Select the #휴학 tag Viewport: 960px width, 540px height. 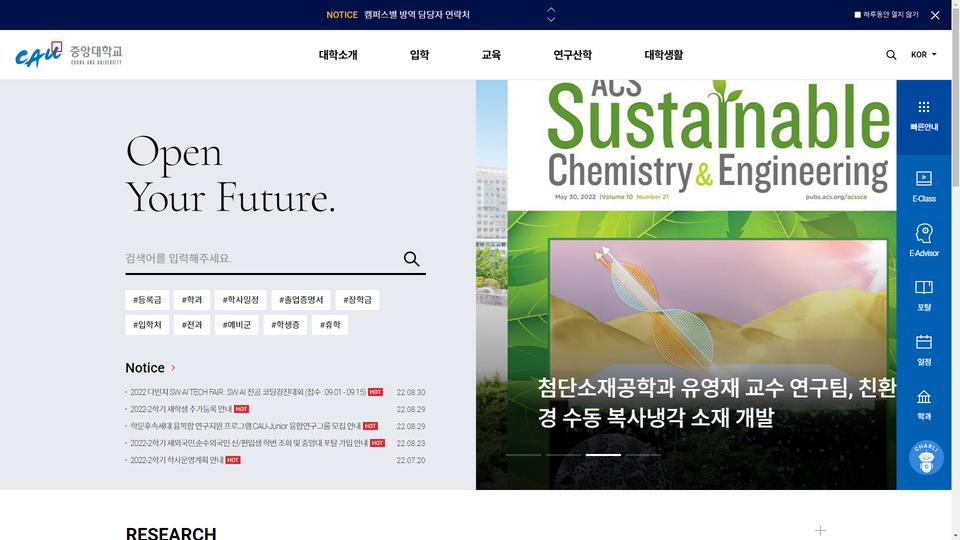coord(330,325)
